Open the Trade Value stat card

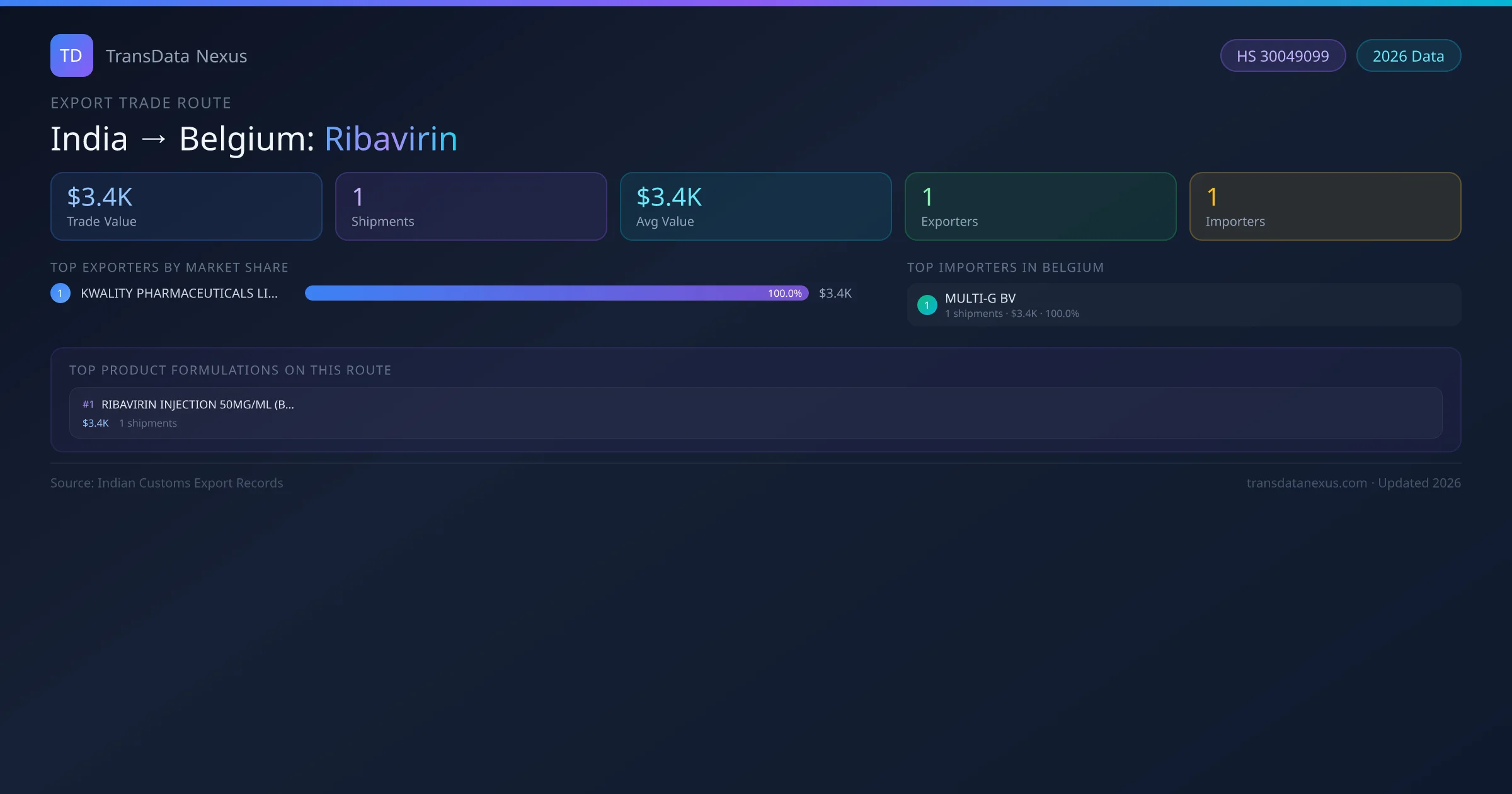(x=186, y=207)
